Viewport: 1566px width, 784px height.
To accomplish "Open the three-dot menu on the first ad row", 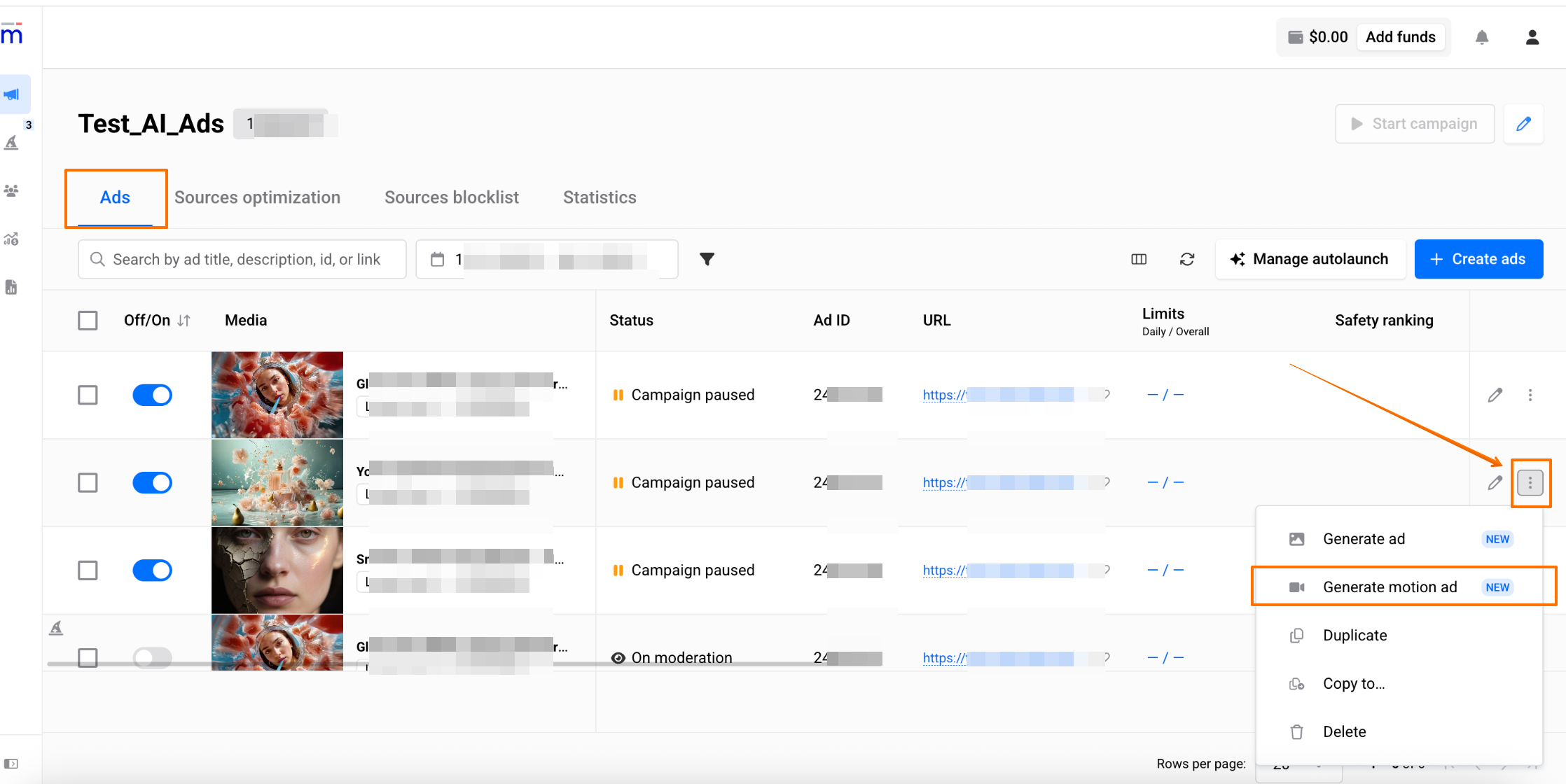I will tap(1530, 395).
